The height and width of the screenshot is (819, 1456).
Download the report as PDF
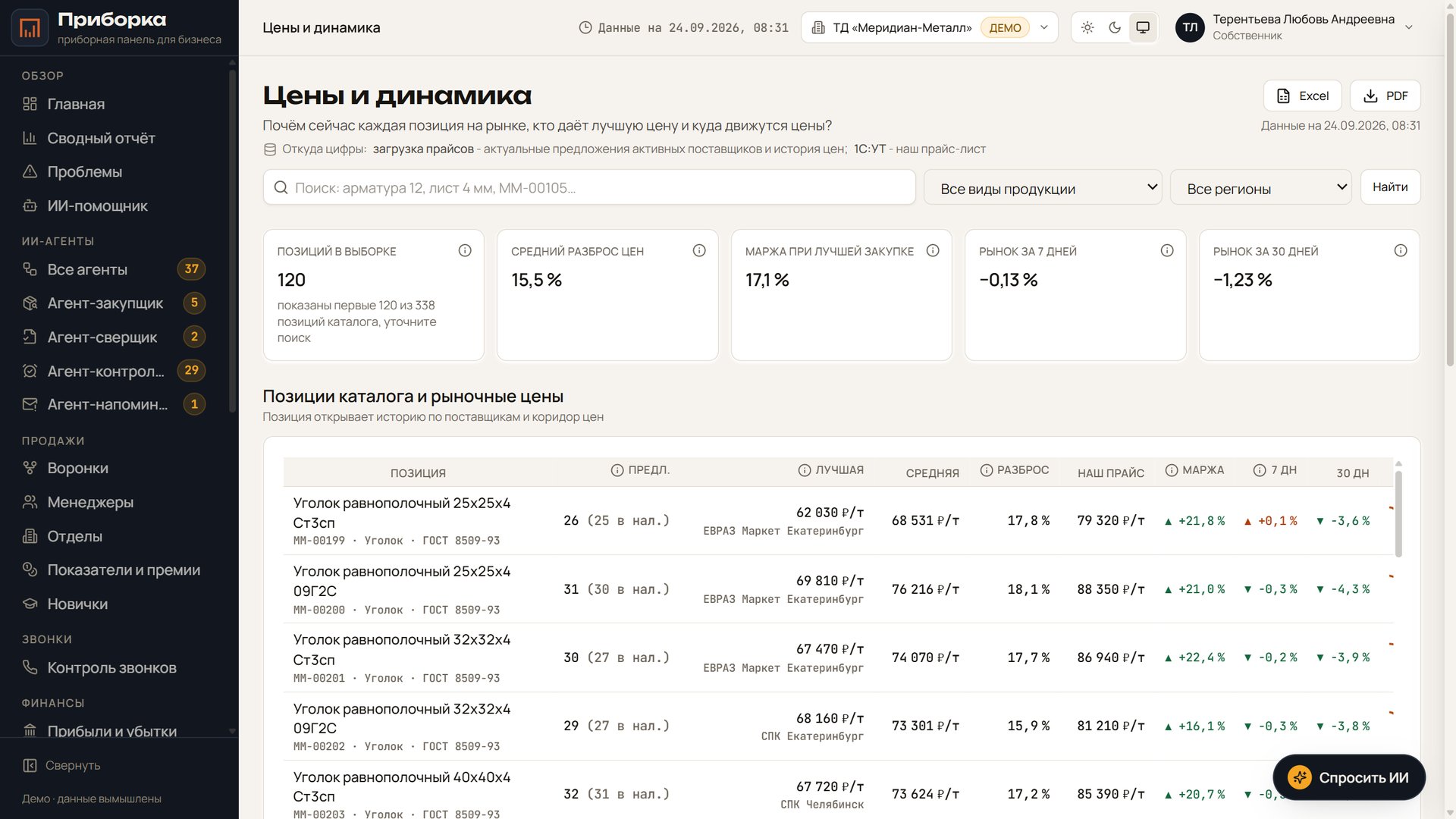(x=1385, y=96)
